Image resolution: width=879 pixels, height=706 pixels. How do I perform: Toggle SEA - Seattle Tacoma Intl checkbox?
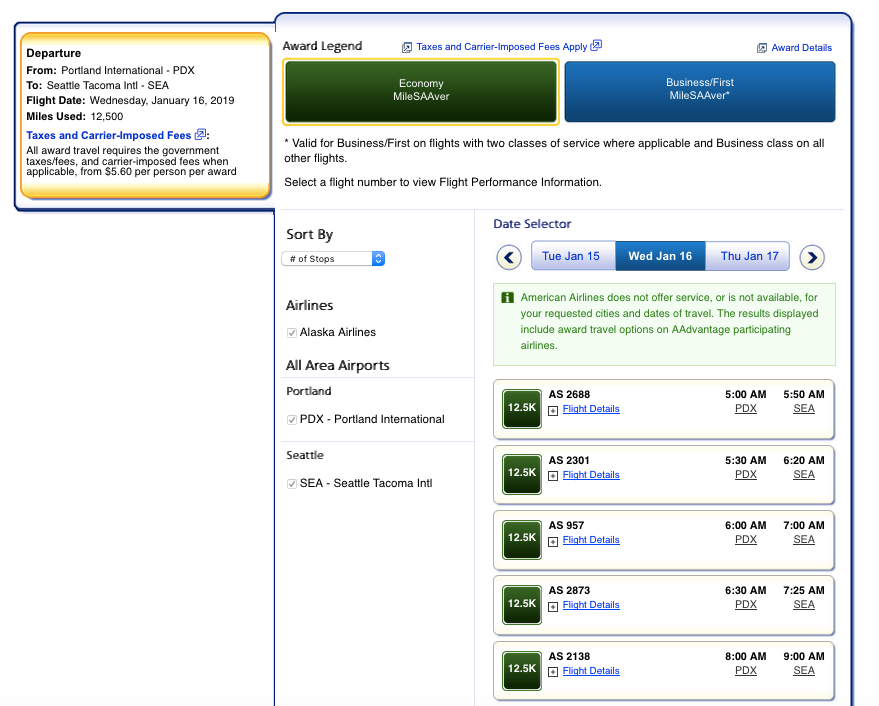292,484
